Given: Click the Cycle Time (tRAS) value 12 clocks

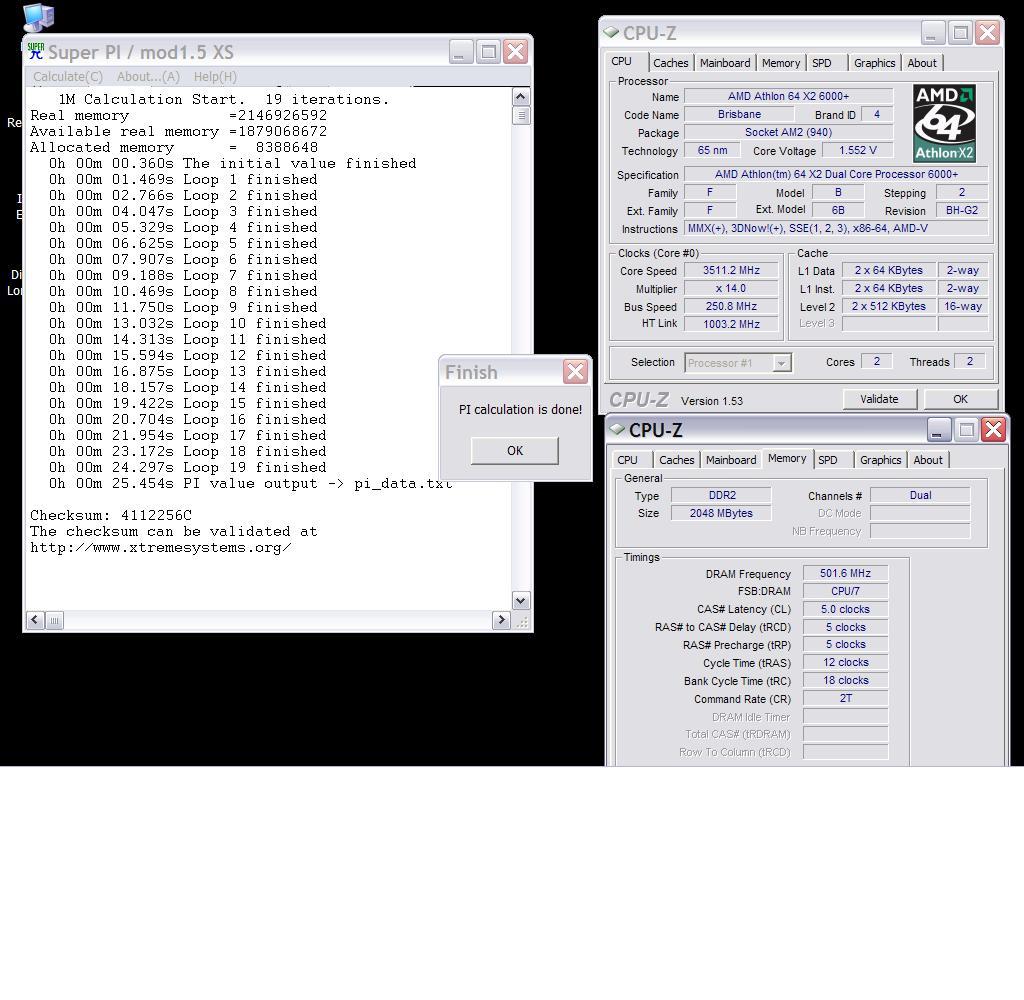Looking at the screenshot, I should pyautogui.click(x=845, y=662).
